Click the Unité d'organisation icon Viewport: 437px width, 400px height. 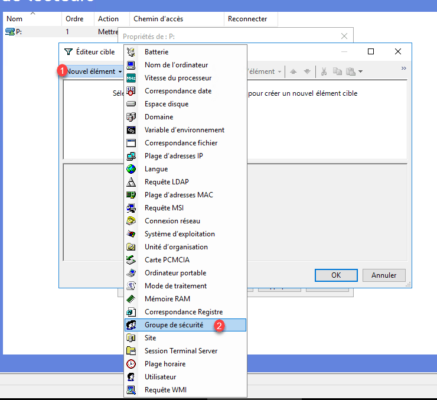click(131, 247)
